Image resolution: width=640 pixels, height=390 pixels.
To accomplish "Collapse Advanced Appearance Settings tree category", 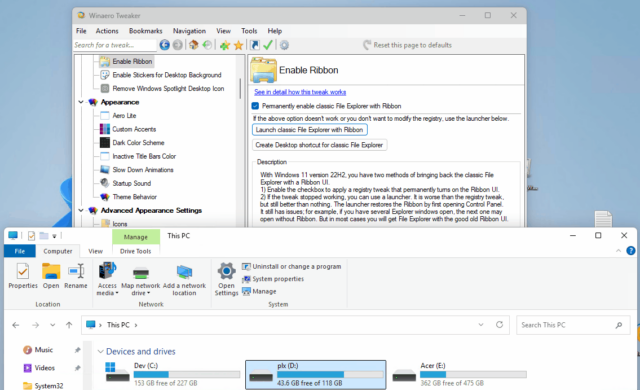I will tap(81, 211).
